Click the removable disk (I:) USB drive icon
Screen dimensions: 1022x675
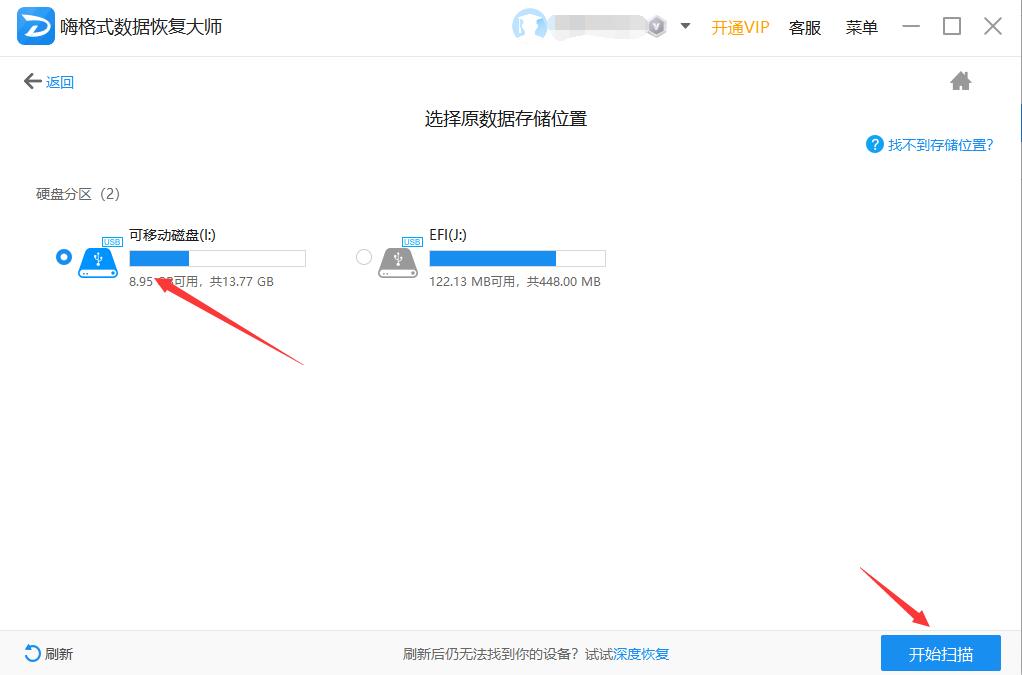pyautogui.click(x=97, y=259)
